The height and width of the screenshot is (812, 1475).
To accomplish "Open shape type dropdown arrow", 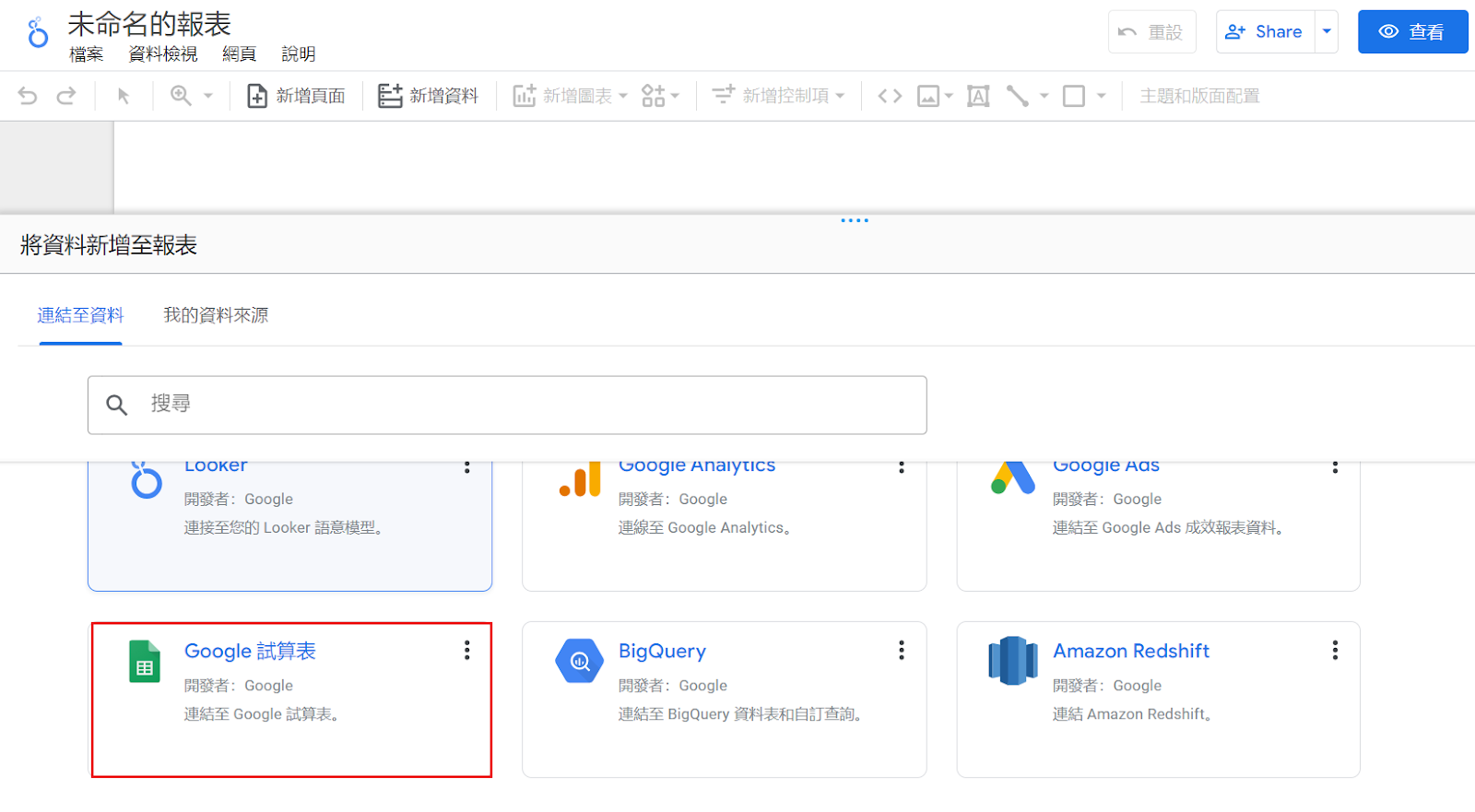I will pyautogui.click(x=1101, y=96).
